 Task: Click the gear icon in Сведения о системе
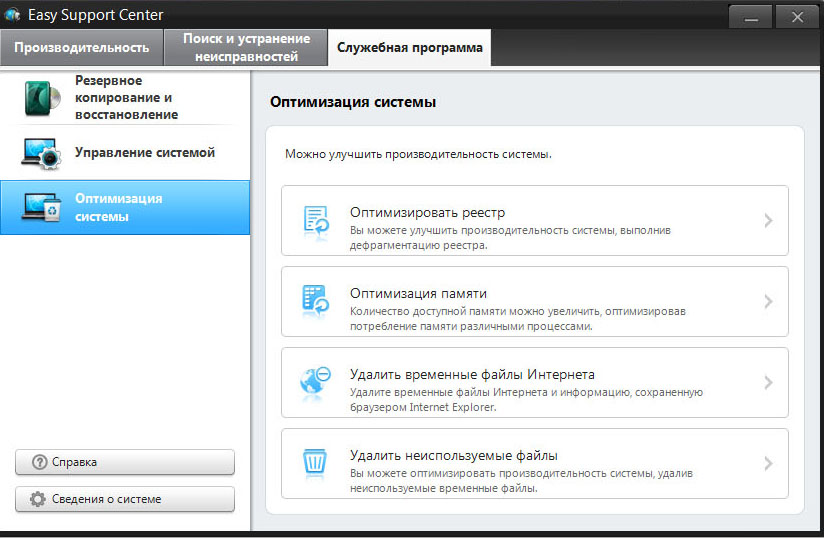[x=38, y=499]
